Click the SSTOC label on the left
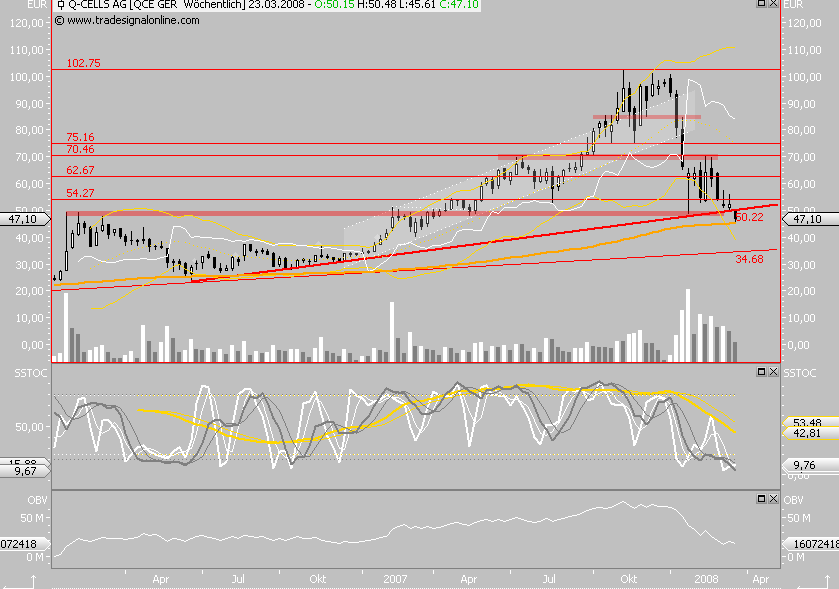The image size is (839, 589). [30, 373]
